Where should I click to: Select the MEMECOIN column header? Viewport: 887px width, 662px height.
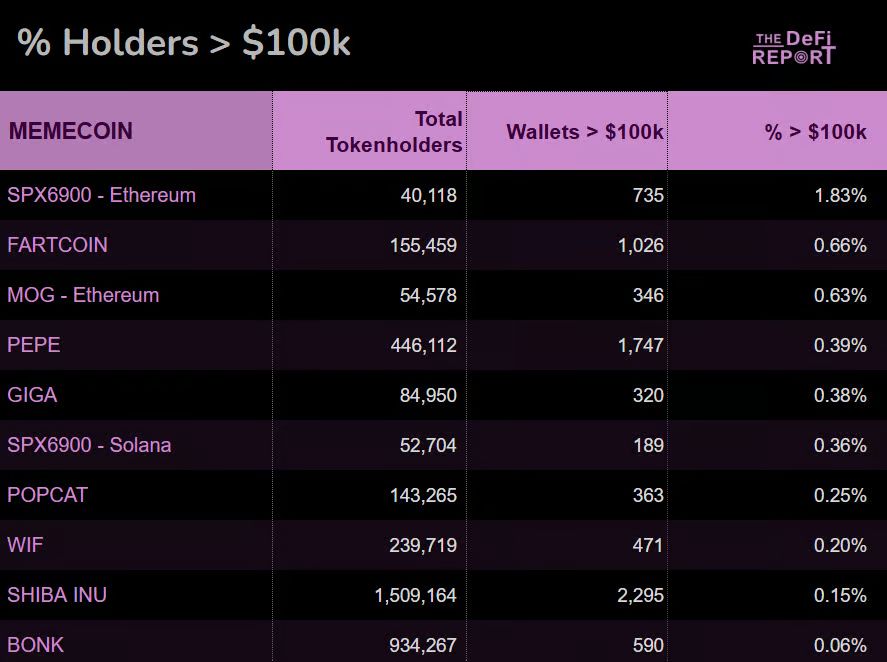(x=70, y=131)
